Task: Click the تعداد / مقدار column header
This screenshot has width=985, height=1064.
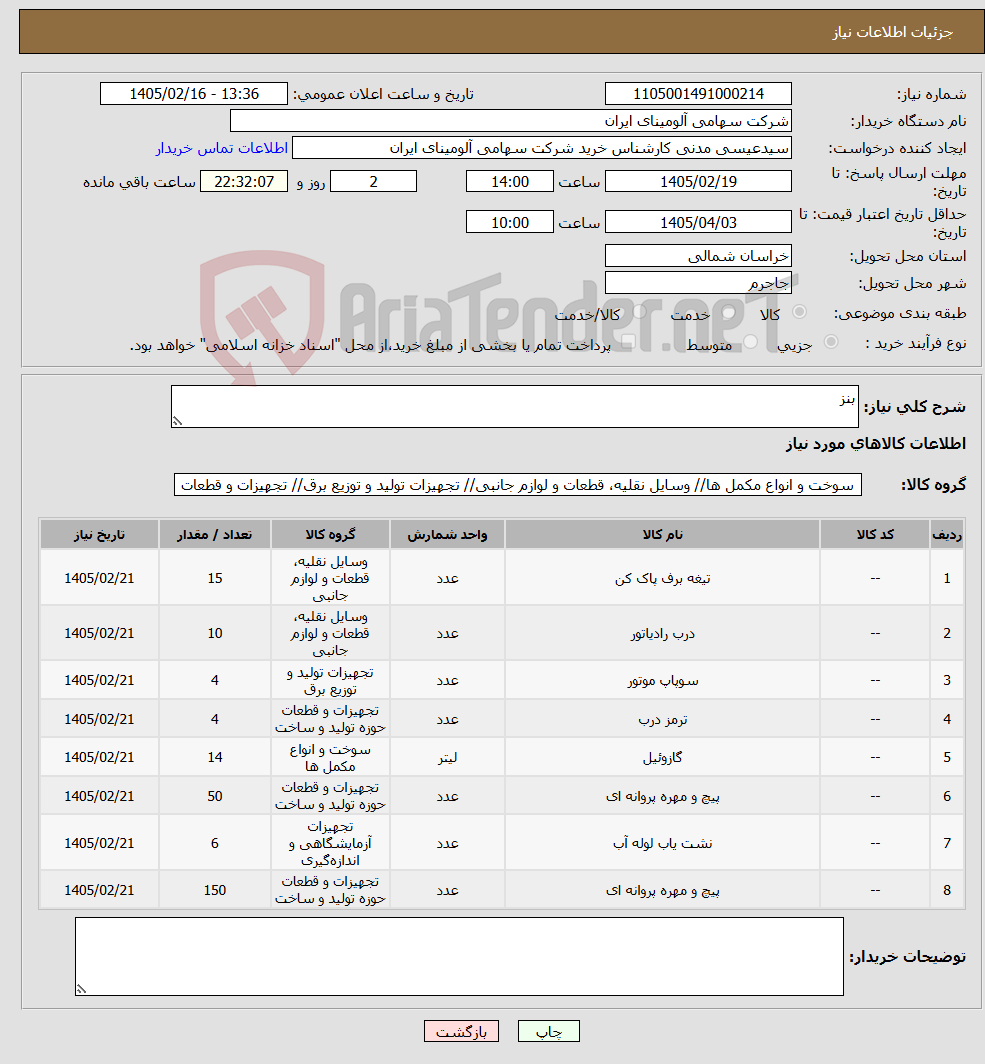Action: pyautogui.click(x=214, y=534)
